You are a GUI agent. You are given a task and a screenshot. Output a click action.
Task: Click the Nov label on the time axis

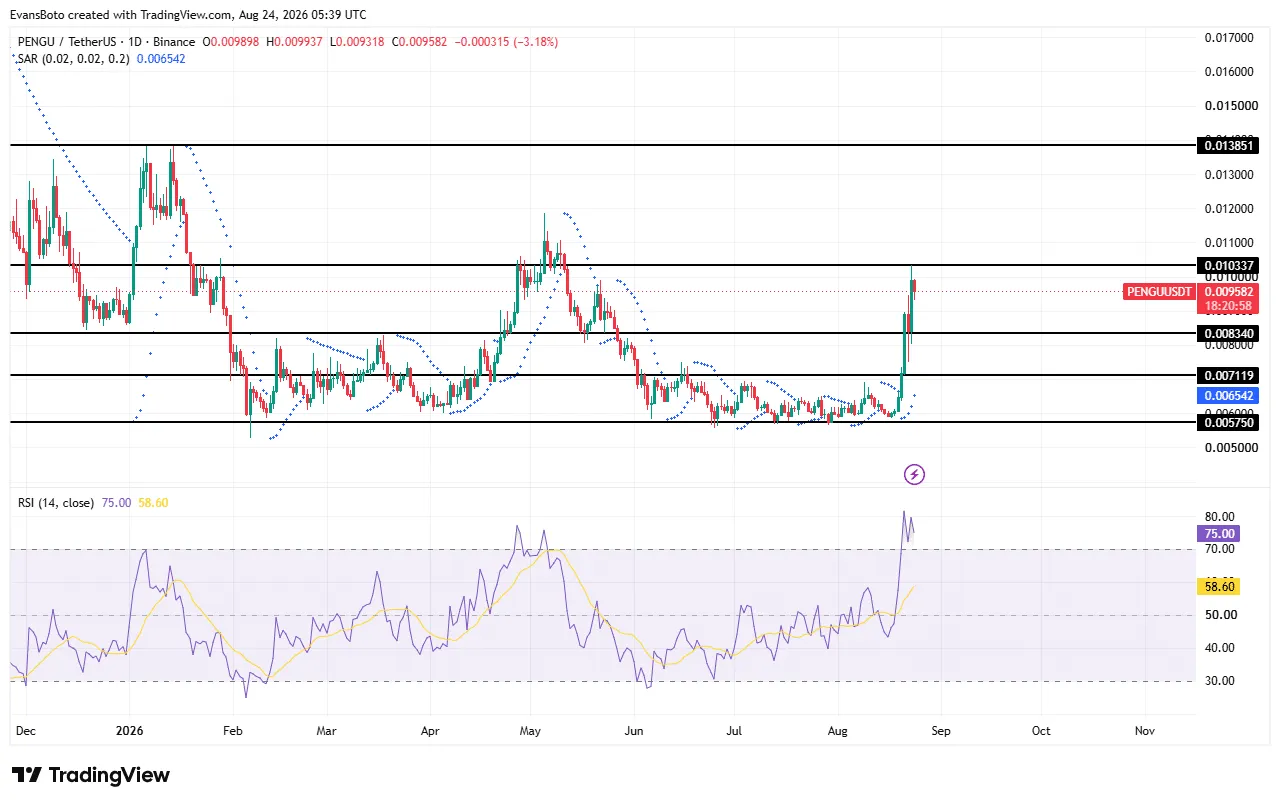tap(1145, 731)
